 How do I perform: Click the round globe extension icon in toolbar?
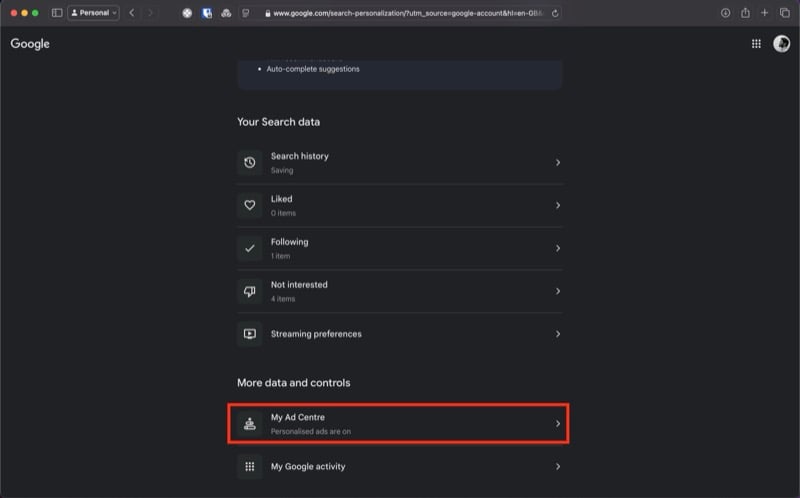pos(187,13)
